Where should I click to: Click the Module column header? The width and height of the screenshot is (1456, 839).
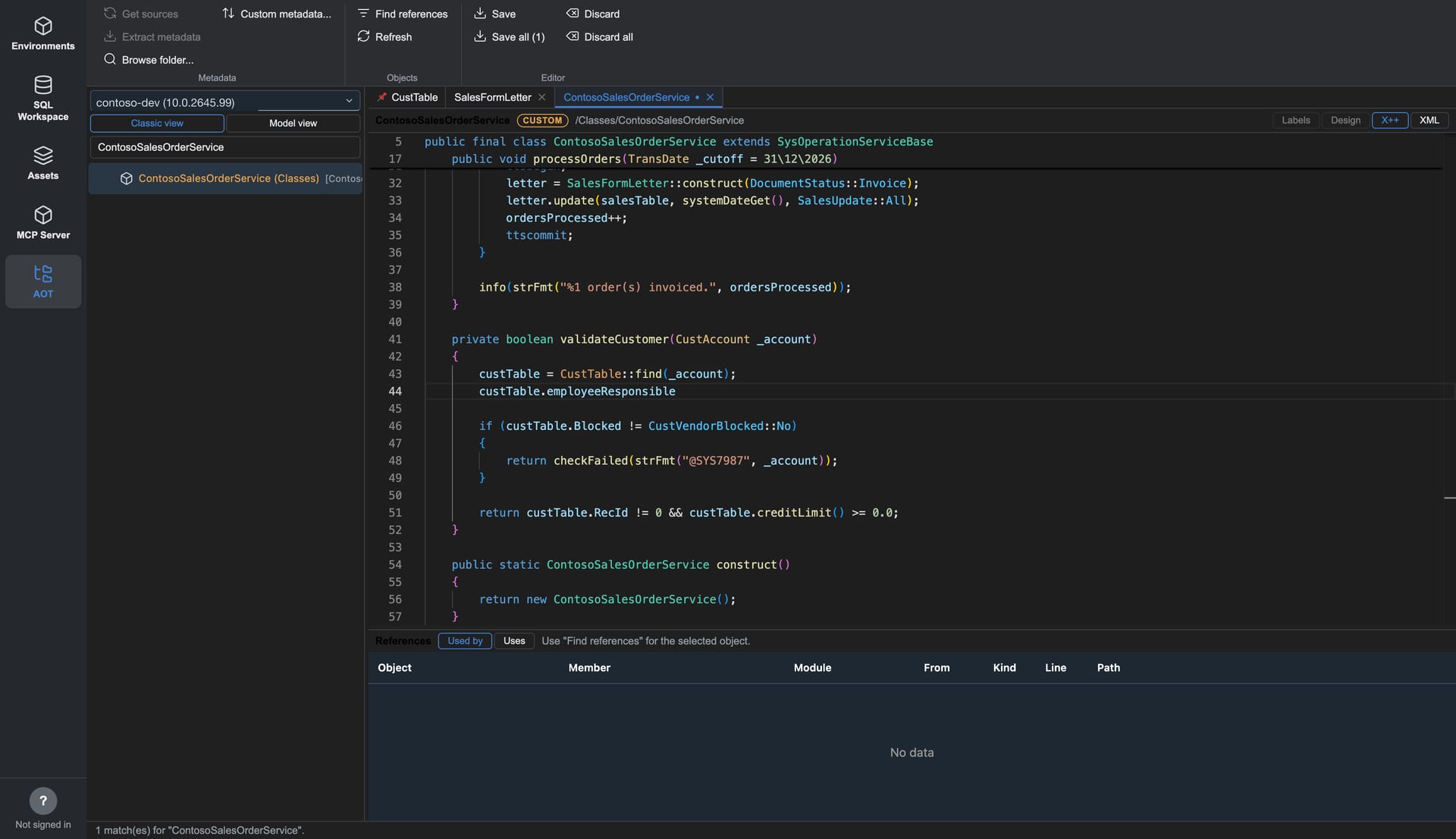point(812,668)
